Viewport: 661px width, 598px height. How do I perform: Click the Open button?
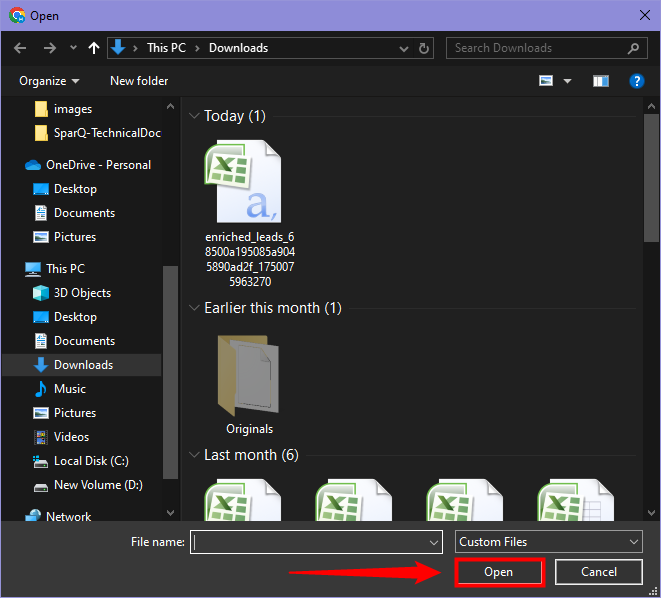click(x=498, y=572)
